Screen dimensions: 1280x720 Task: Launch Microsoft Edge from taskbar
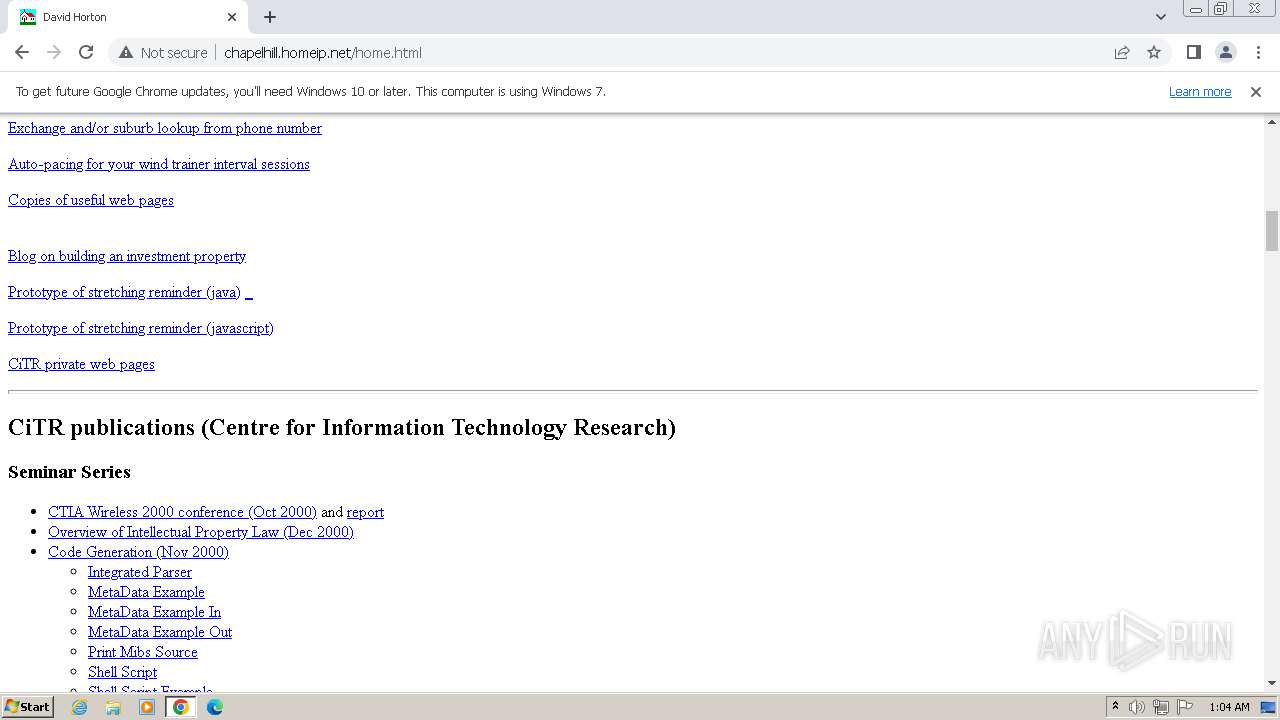point(215,707)
